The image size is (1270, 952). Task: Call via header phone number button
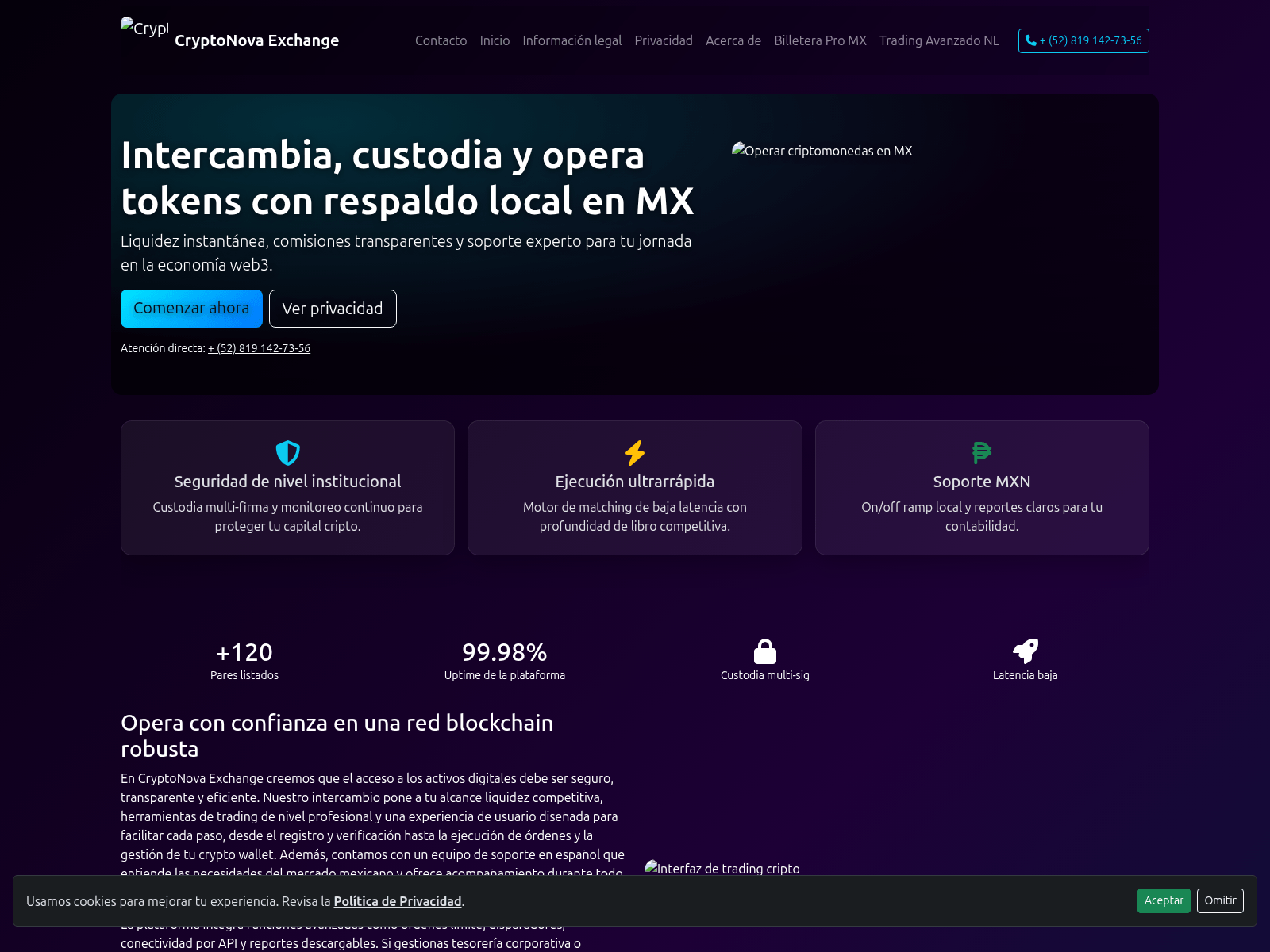click(x=1083, y=40)
